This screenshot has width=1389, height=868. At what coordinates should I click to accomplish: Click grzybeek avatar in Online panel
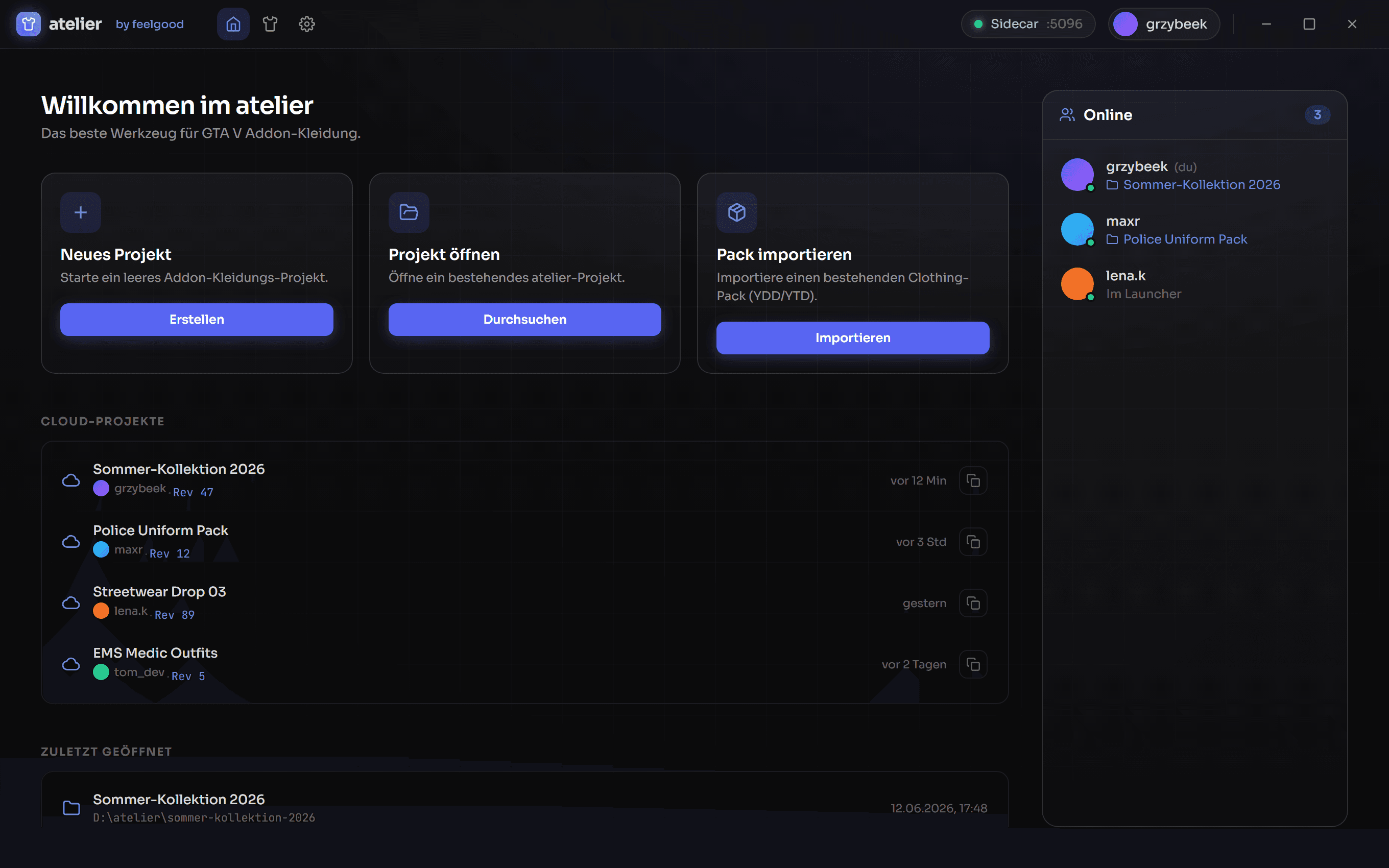tap(1077, 175)
